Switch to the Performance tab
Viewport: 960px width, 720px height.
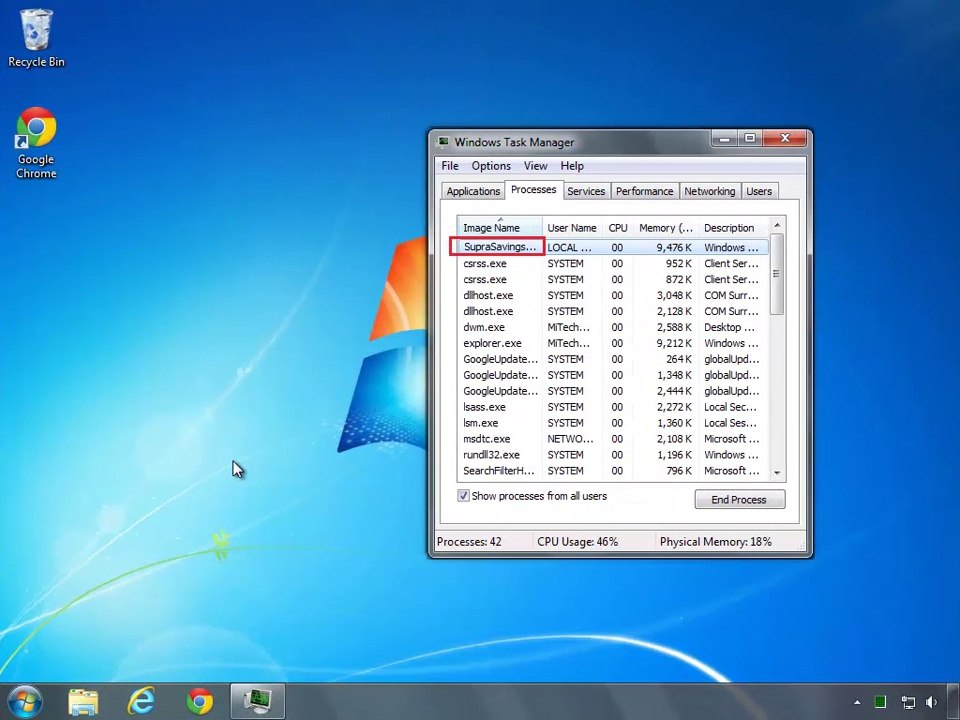[644, 191]
